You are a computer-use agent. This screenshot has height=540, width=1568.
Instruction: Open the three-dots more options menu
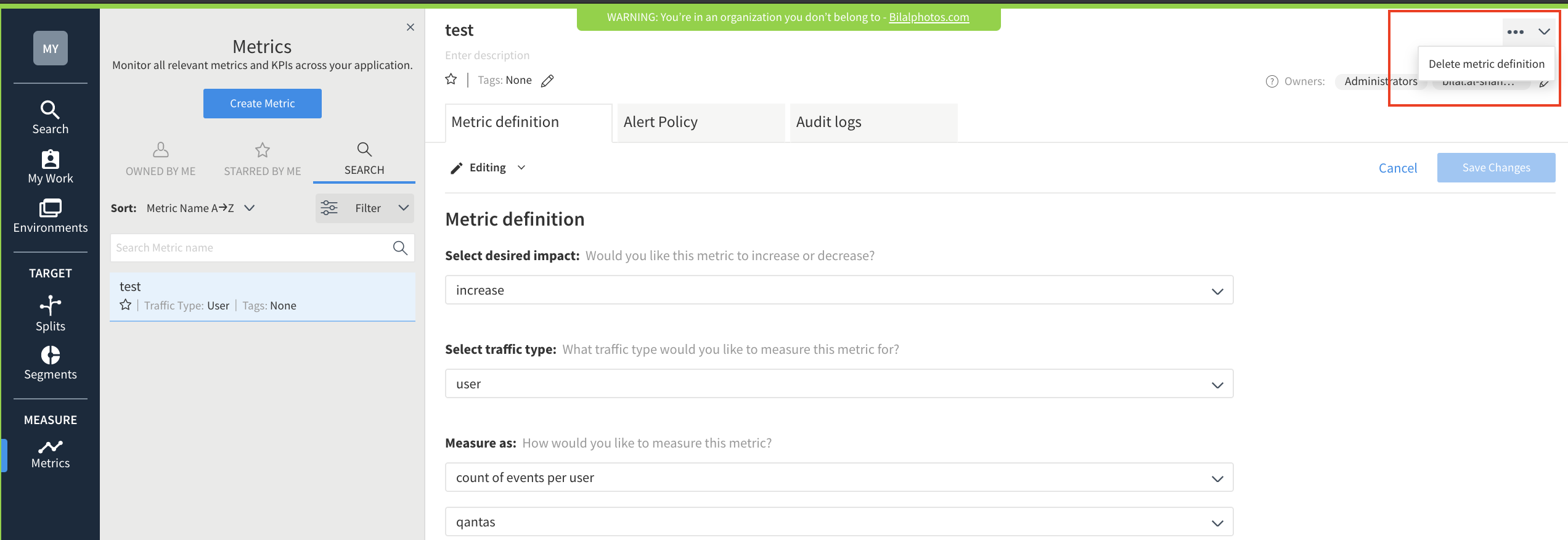click(x=1516, y=31)
